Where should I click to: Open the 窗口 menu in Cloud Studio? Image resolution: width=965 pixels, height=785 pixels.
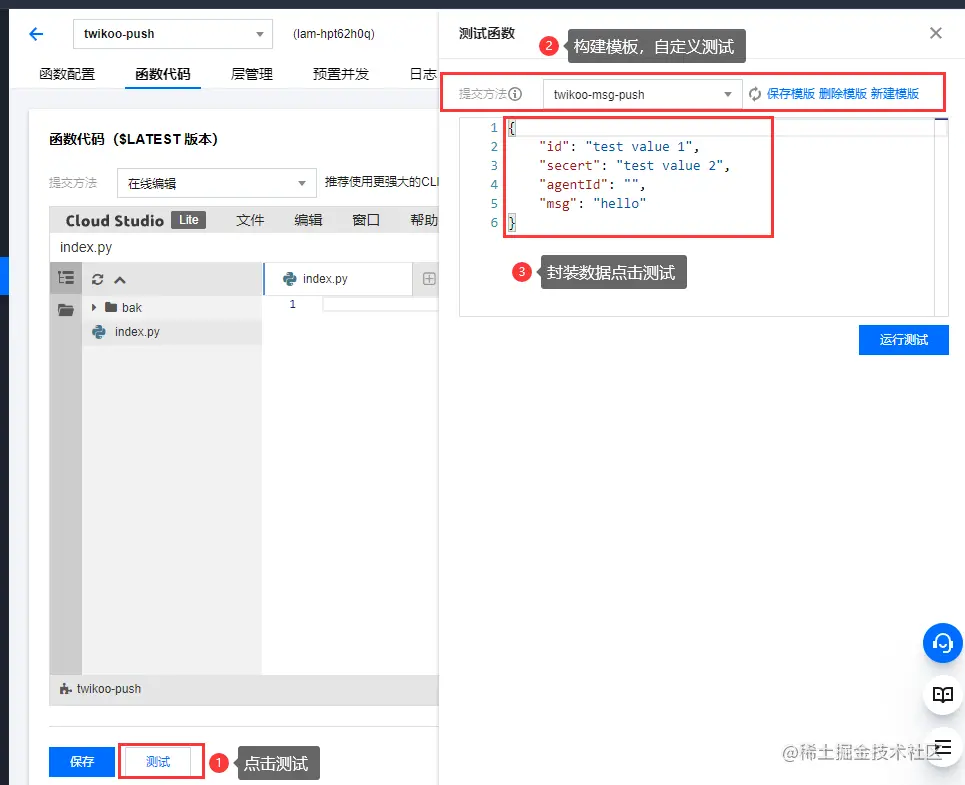tap(366, 220)
